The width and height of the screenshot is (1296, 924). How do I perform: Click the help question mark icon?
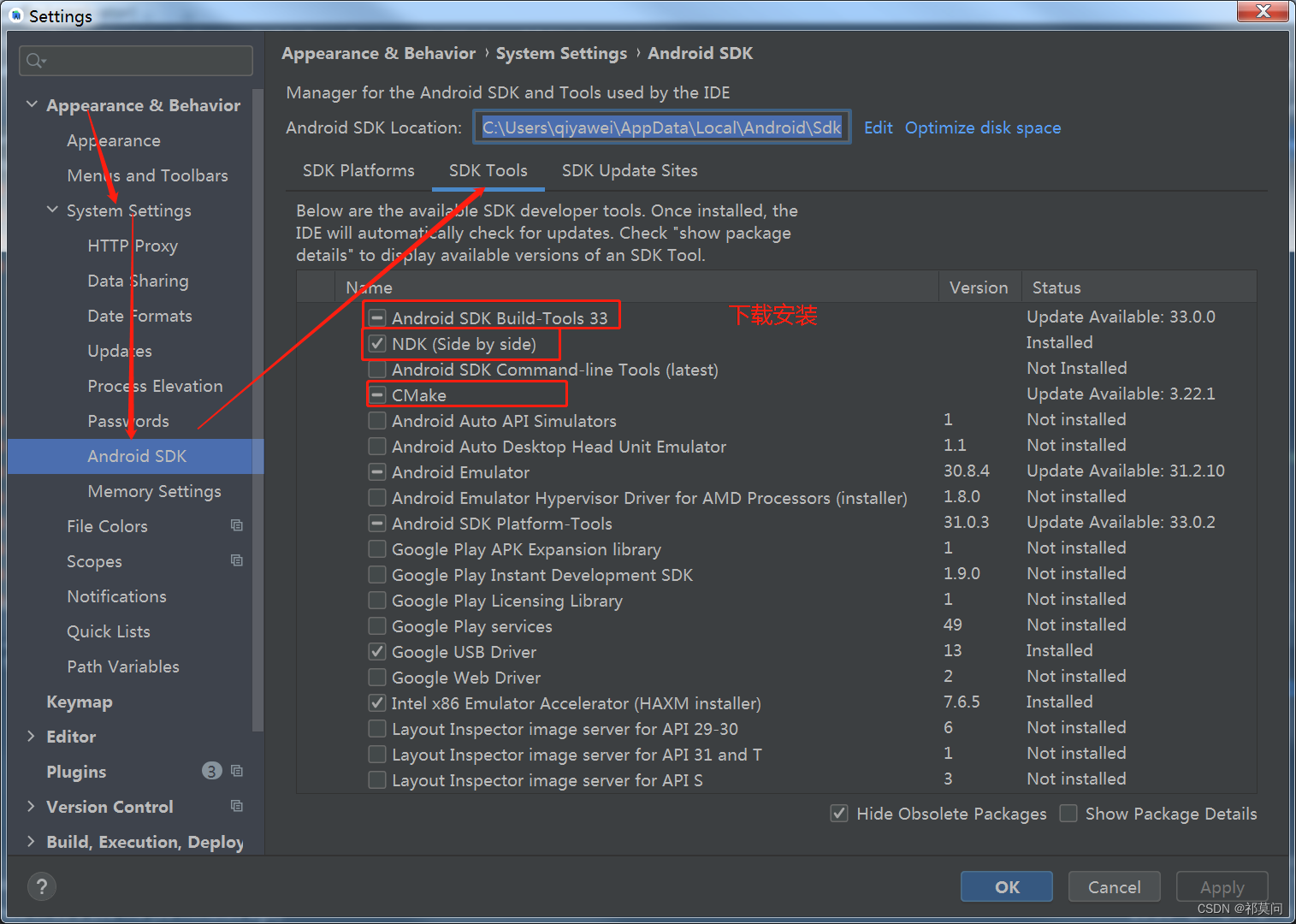(42, 886)
